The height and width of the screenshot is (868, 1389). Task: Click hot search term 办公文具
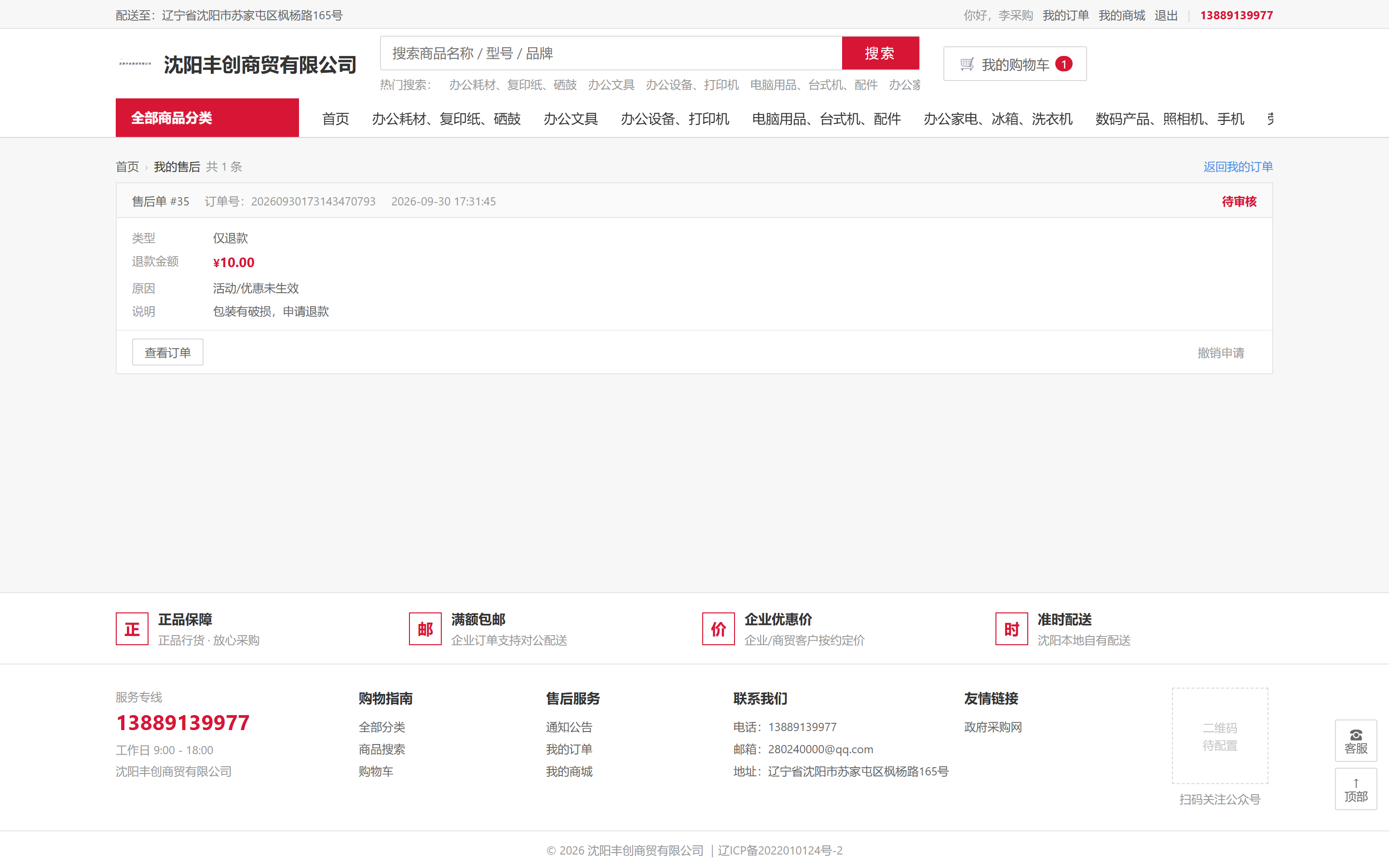click(x=611, y=85)
